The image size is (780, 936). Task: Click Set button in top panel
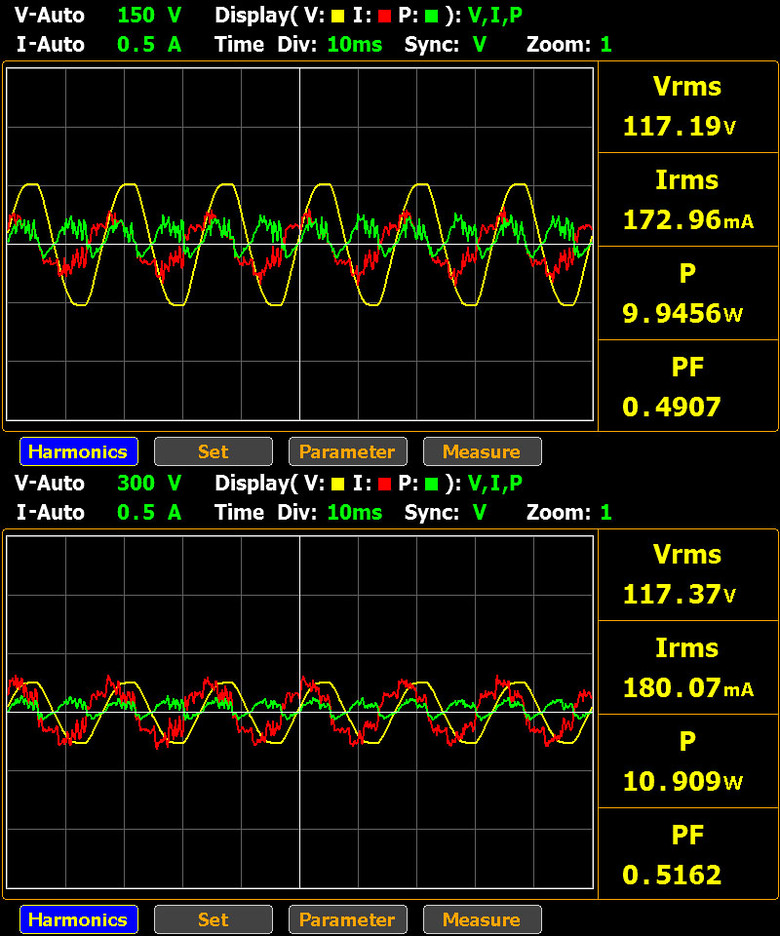coord(213,451)
